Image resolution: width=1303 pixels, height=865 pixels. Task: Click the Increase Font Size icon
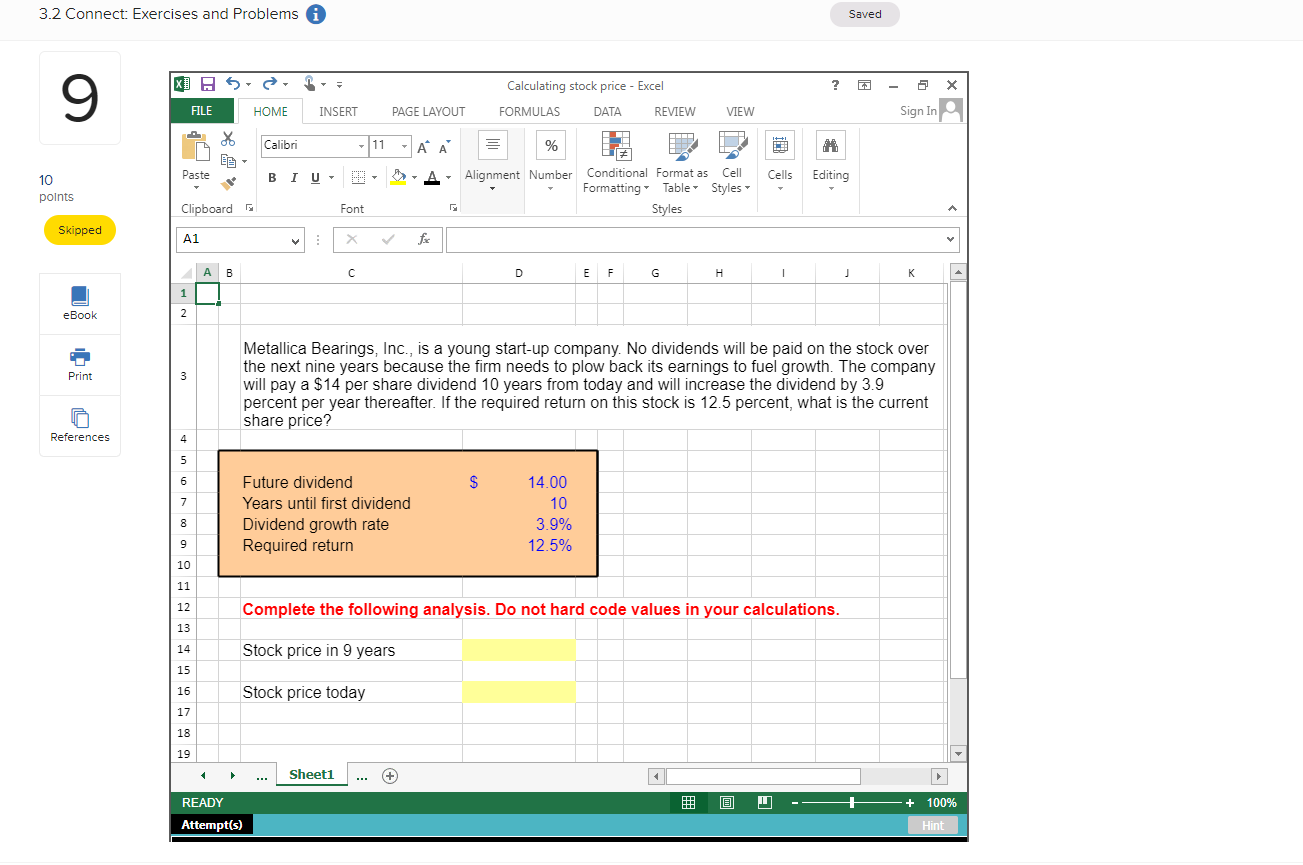(x=424, y=146)
